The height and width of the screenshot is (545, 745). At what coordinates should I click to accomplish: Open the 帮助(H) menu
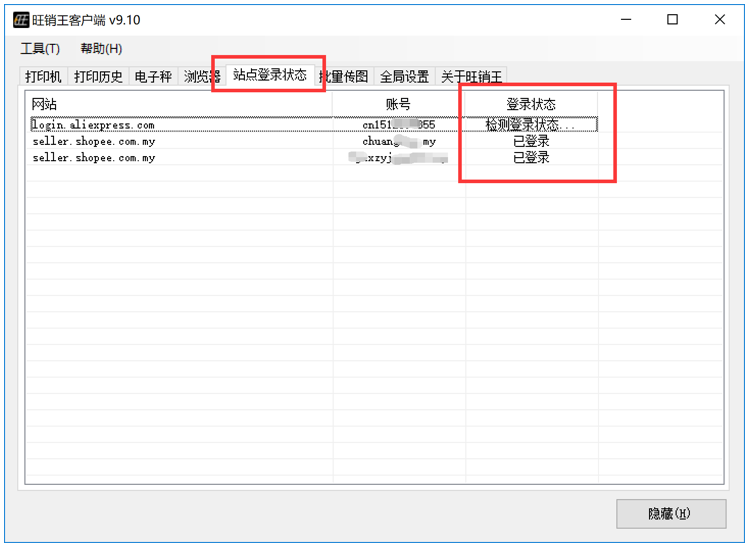tap(101, 48)
